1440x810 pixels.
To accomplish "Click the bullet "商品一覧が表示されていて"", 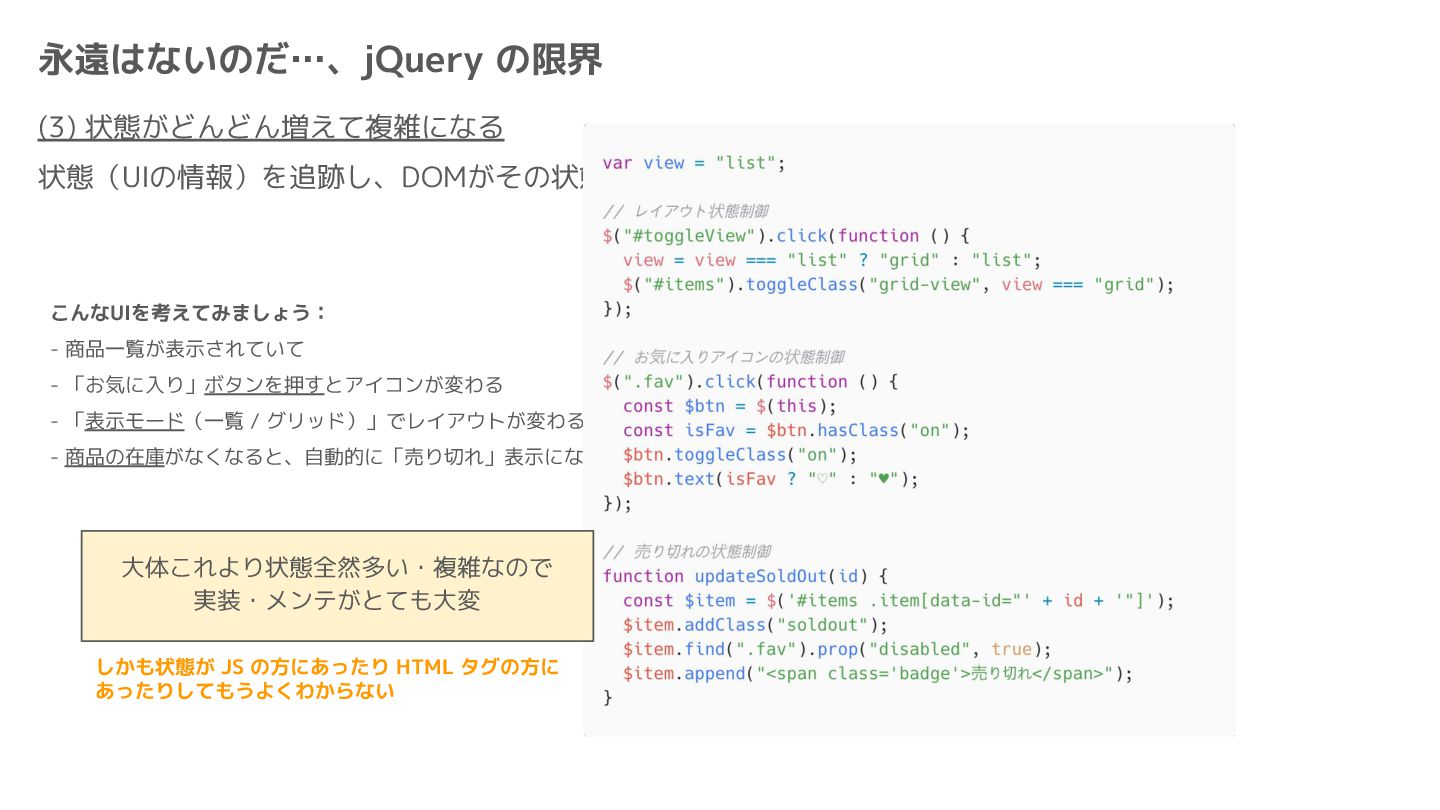I will tap(177, 349).
